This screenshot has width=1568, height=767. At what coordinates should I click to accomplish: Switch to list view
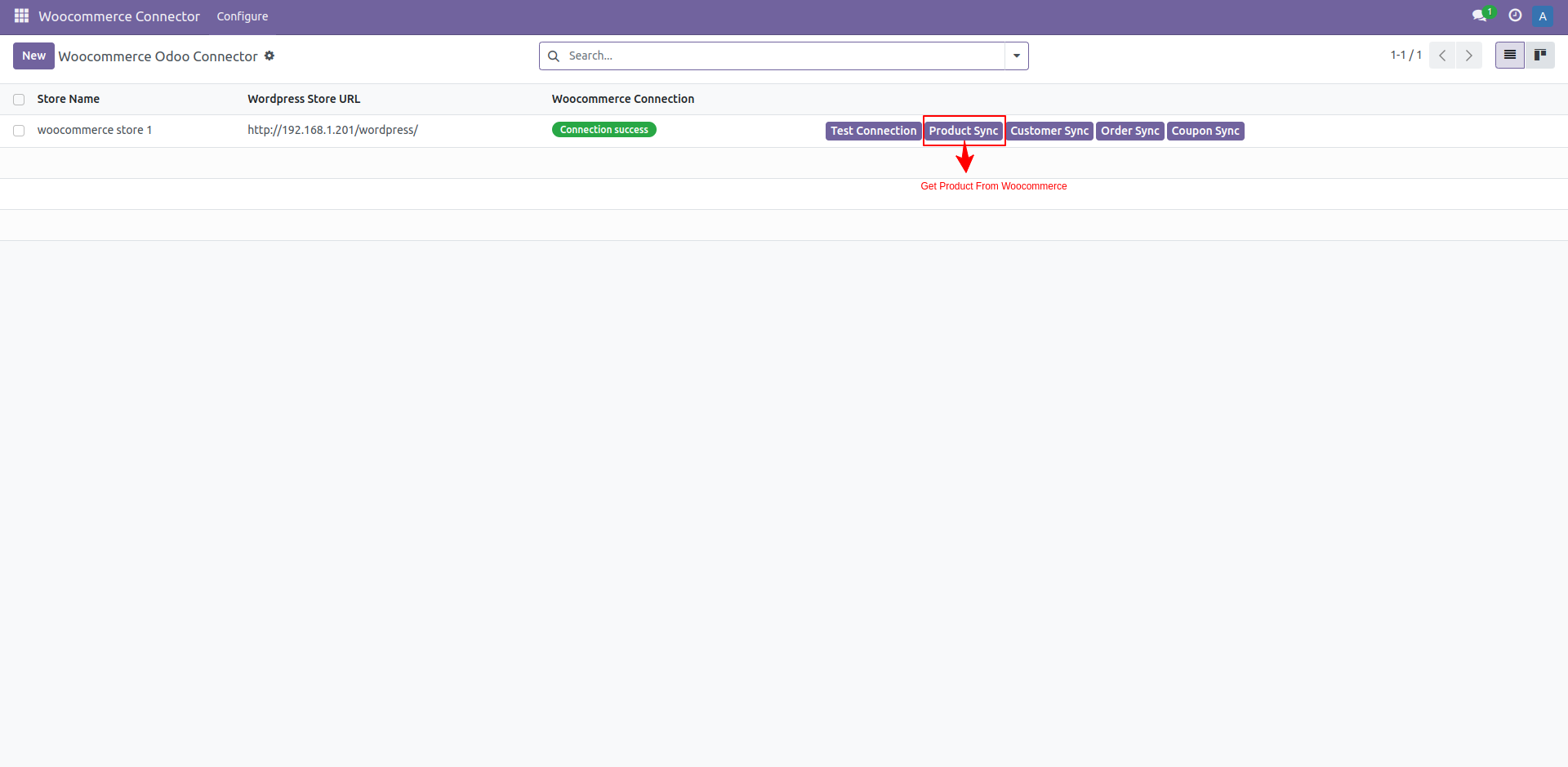tap(1509, 55)
